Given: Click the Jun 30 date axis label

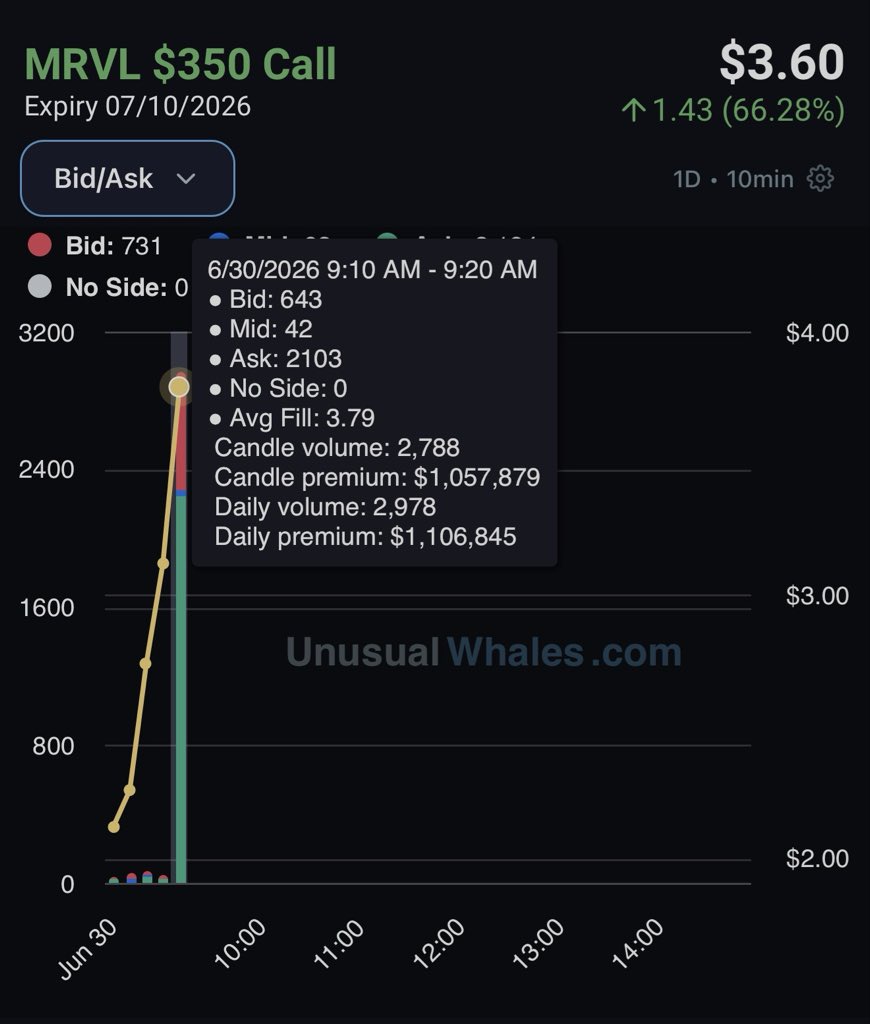Looking at the screenshot, I should [88, 948].
